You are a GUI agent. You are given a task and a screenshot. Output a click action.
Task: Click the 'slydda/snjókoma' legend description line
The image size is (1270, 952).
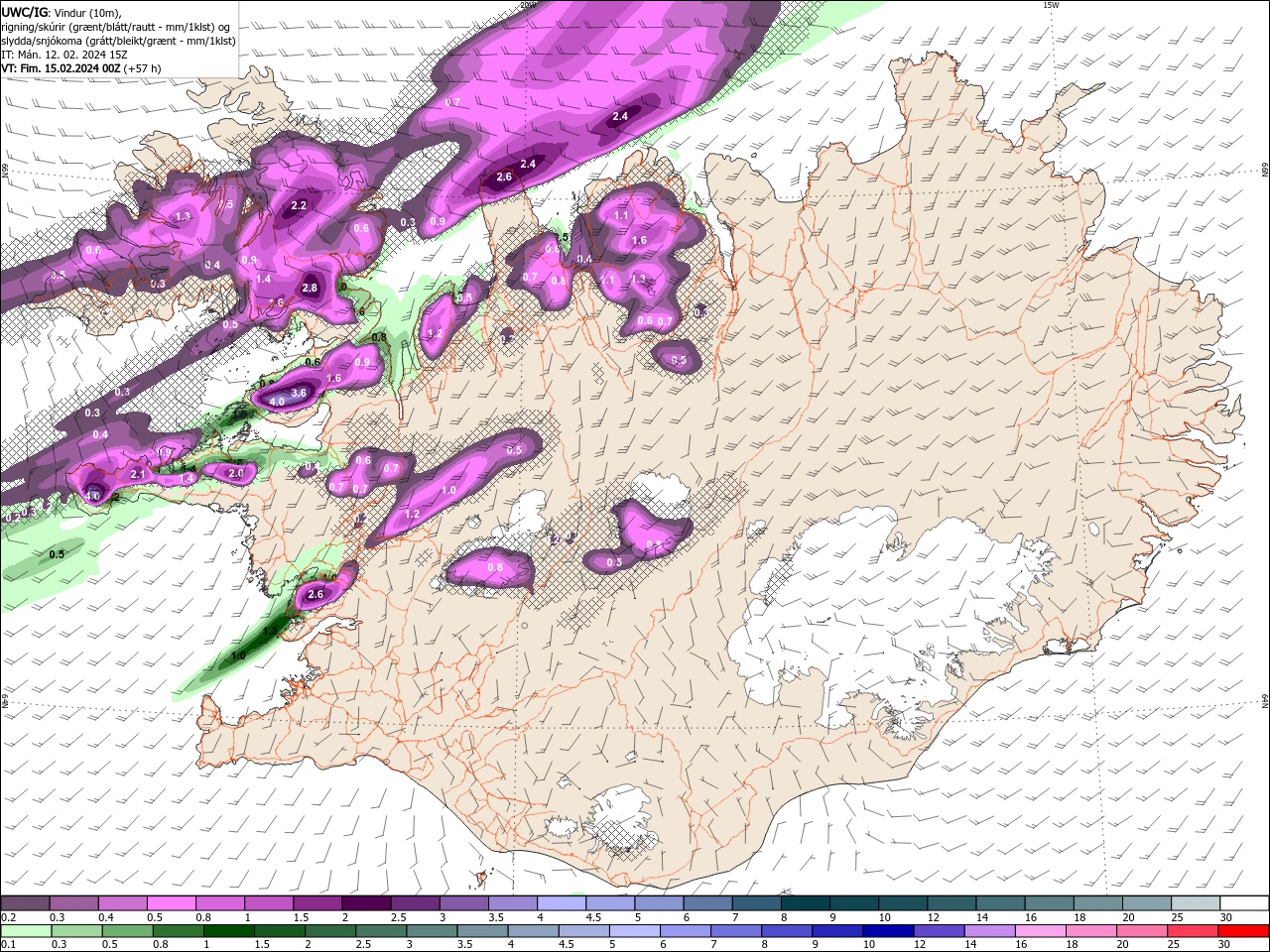pos(118,41)
